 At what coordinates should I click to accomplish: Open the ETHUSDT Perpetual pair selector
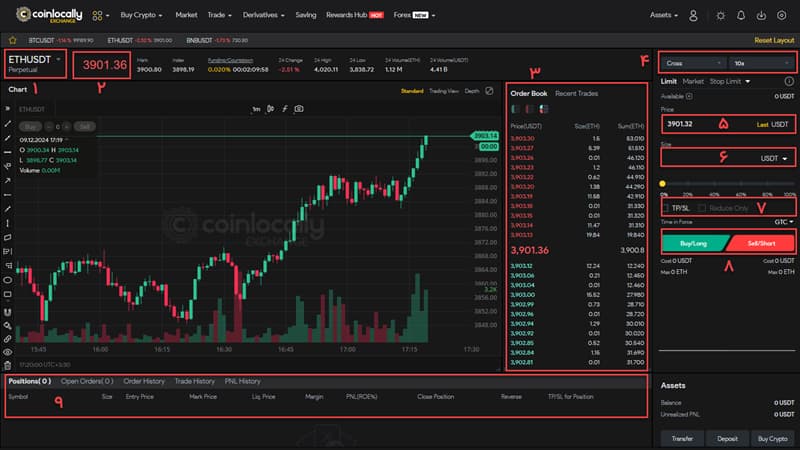(35, 64)
